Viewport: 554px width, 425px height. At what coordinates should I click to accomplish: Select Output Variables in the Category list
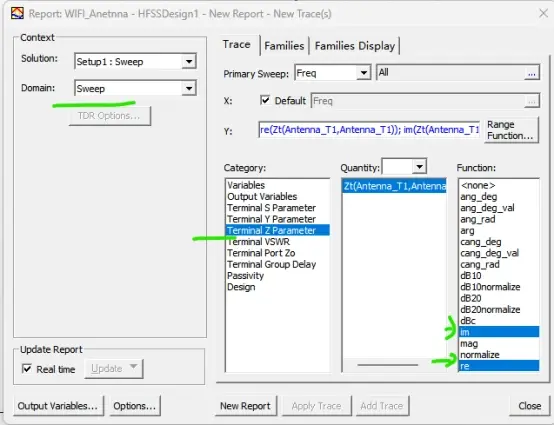click(262, 196)
